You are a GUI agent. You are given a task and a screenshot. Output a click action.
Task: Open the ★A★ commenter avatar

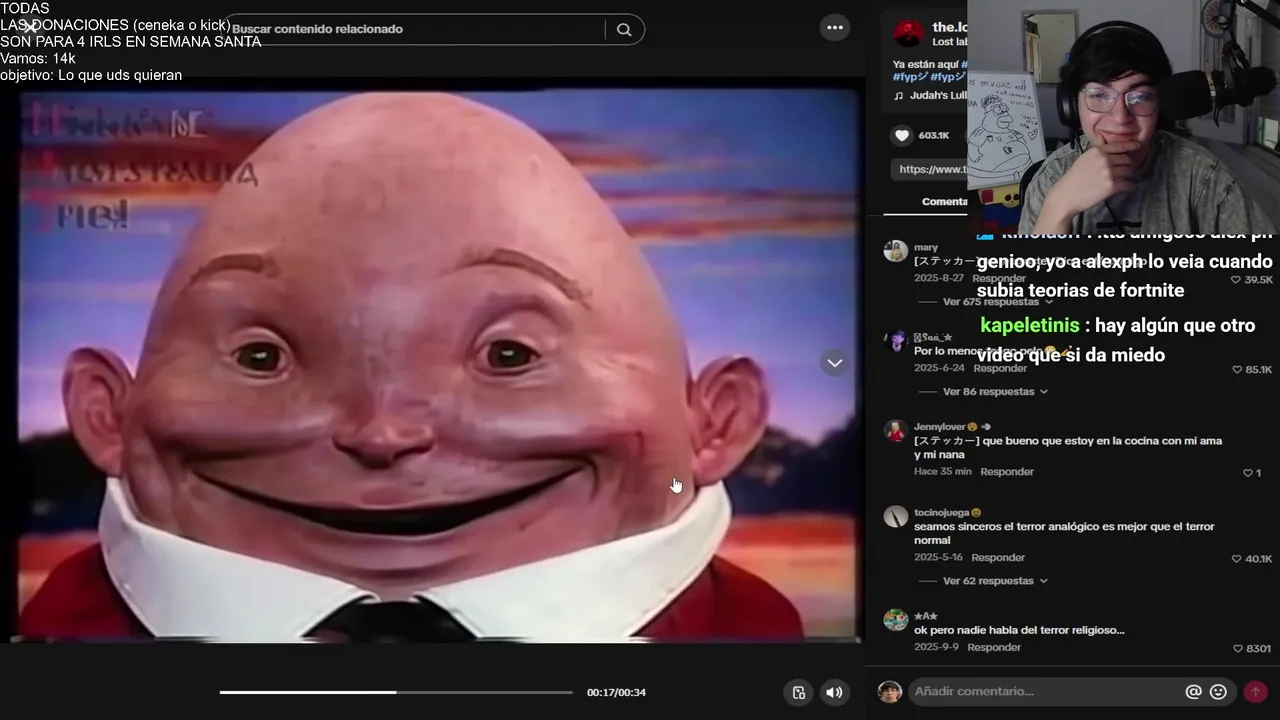(895, 619)
